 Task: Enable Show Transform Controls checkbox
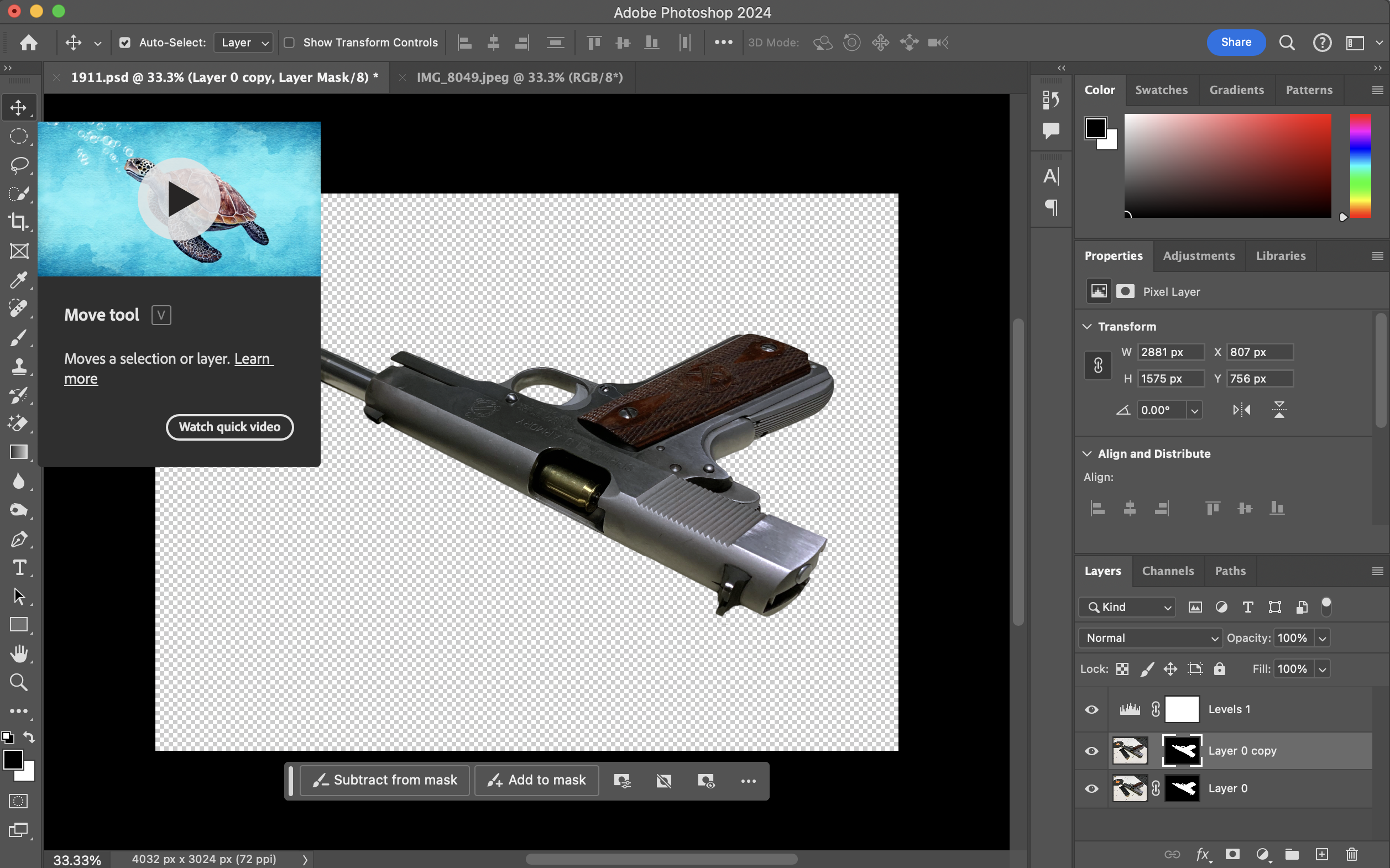[x=289, y=43]
